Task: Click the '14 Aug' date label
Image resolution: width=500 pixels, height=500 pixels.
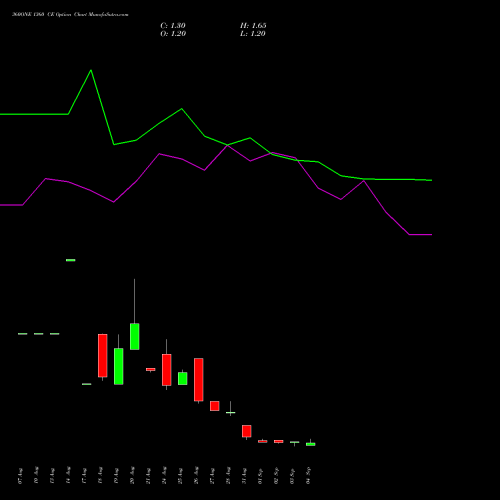Action: (68, 476)
